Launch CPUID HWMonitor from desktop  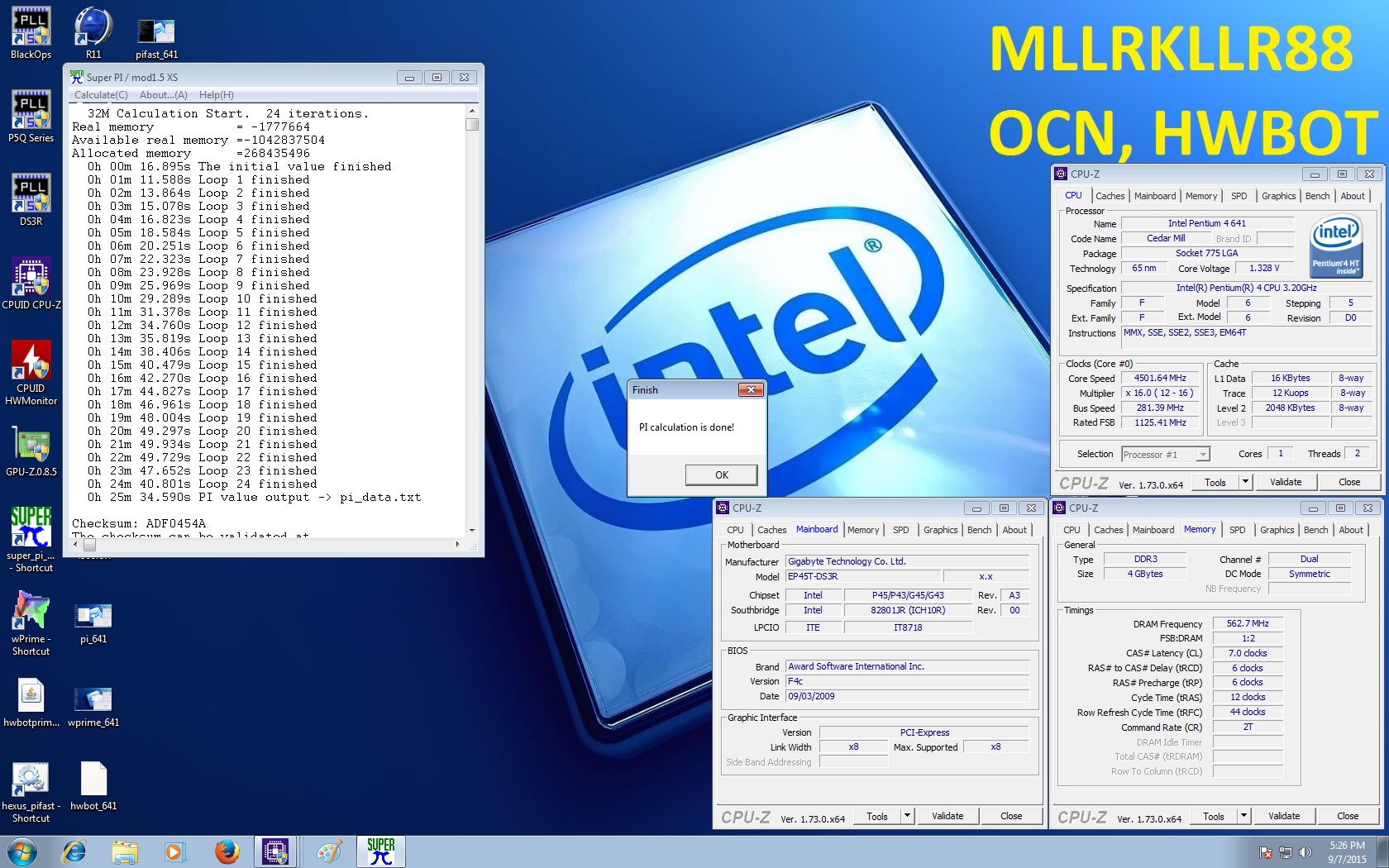pyautogui.click(x=31, y=373)
